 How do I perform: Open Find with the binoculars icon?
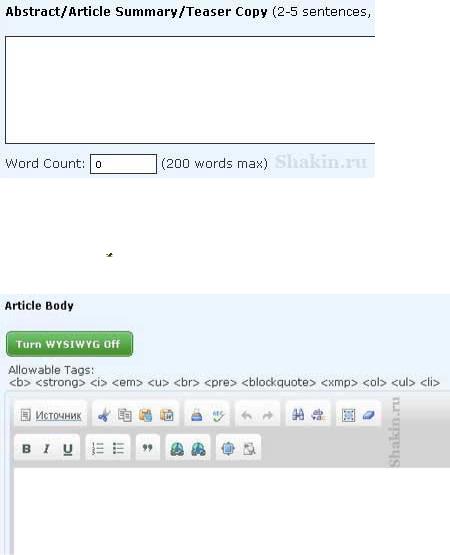click(298, 414)
